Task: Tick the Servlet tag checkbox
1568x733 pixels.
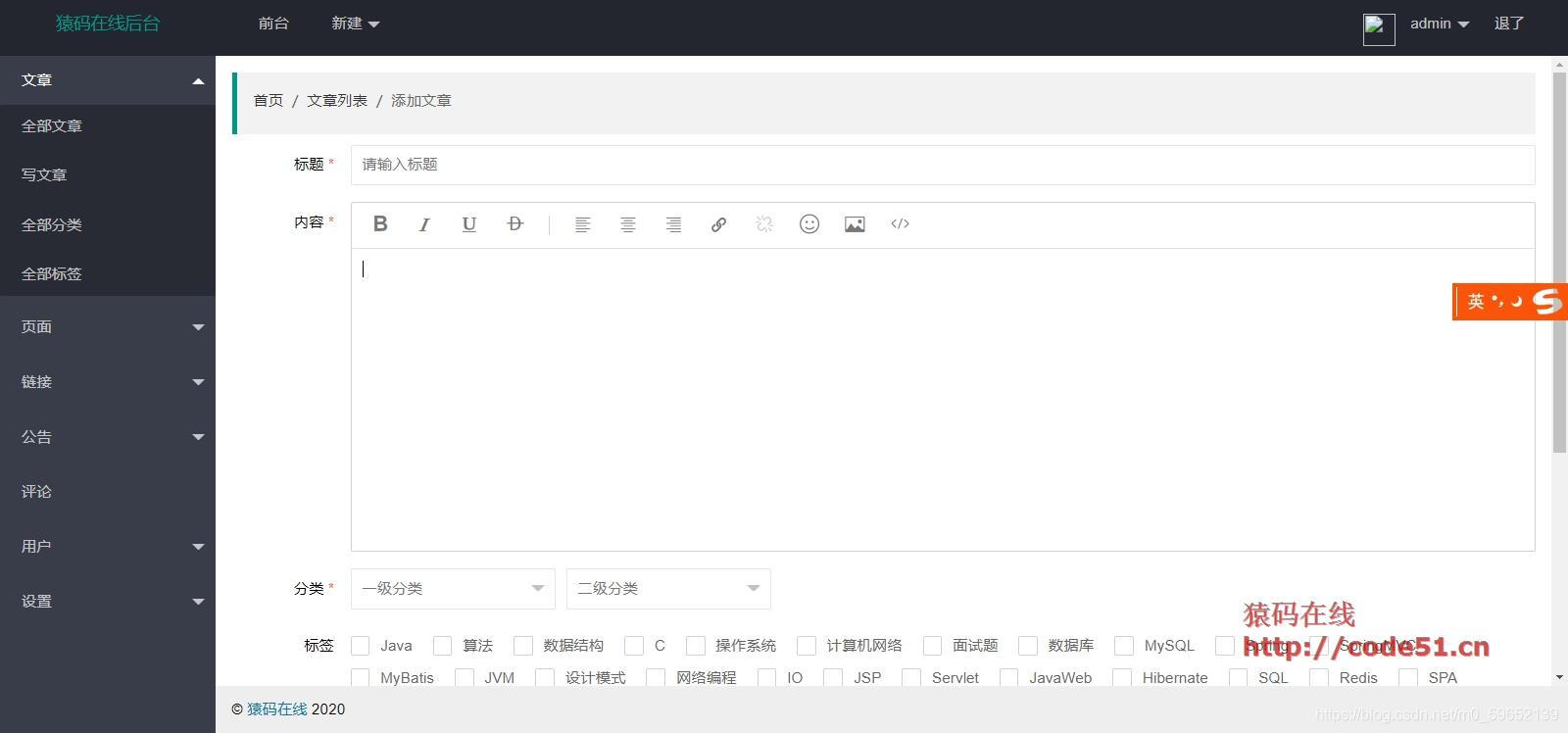Action: click(911, 677)
